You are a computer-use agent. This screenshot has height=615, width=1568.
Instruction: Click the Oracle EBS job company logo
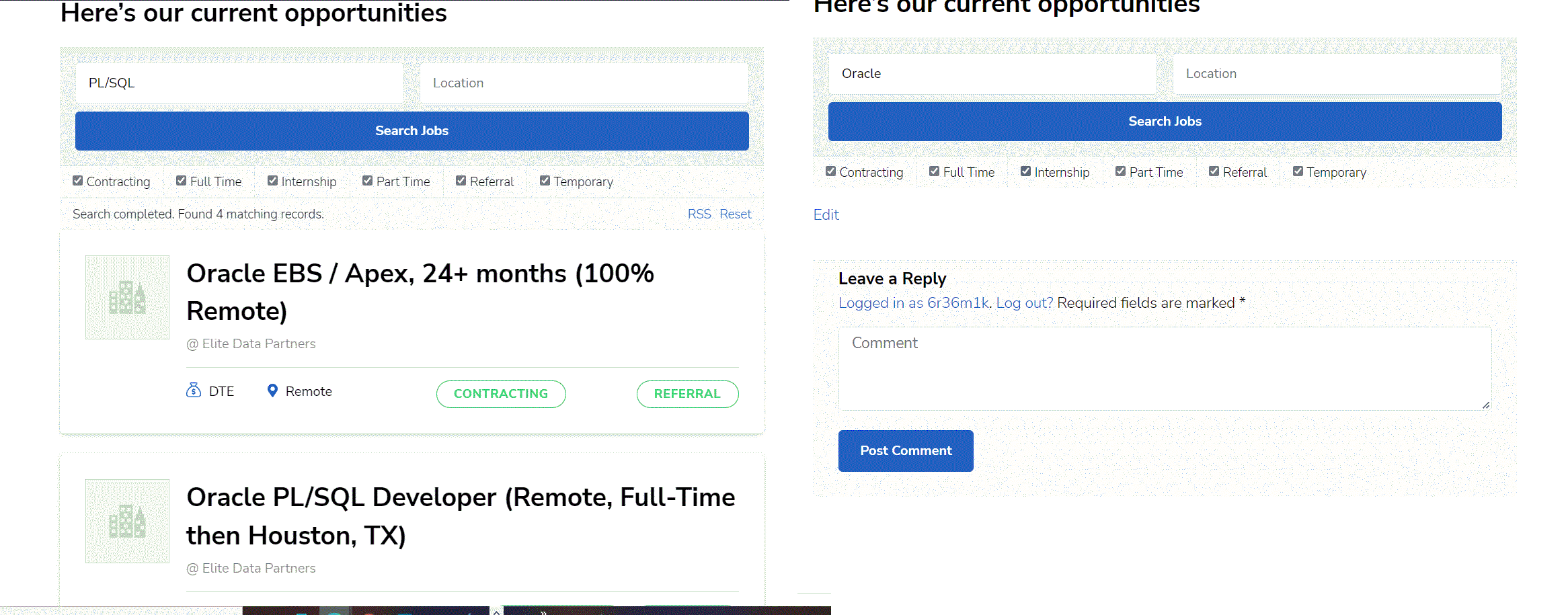(127, 297)
